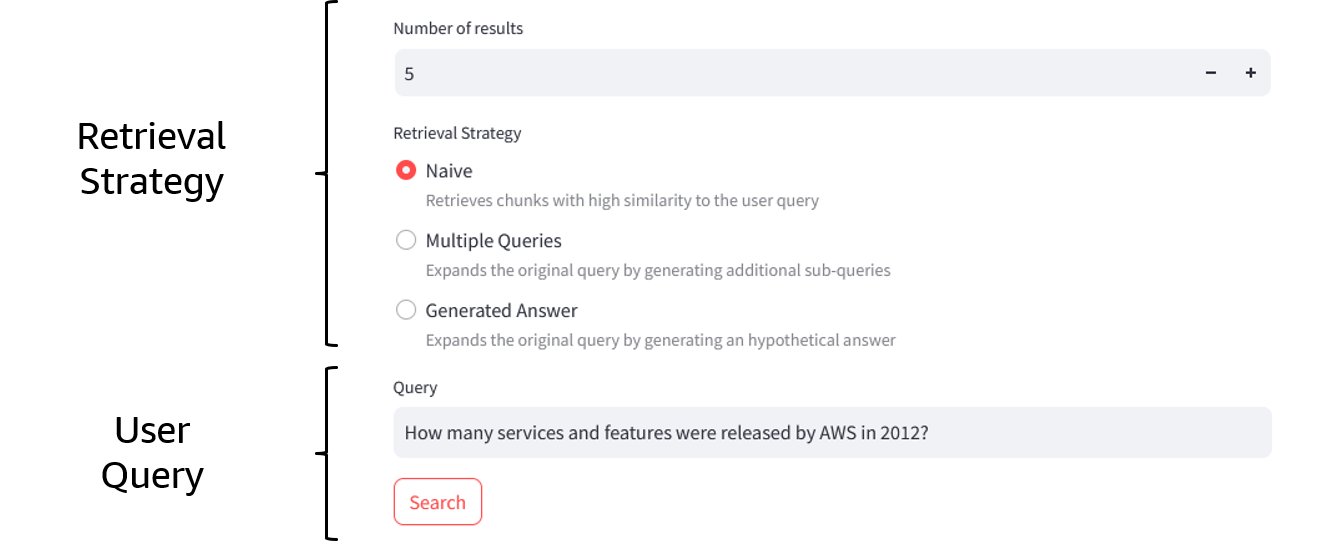Click the 'Query' field label

click(415, 388)
